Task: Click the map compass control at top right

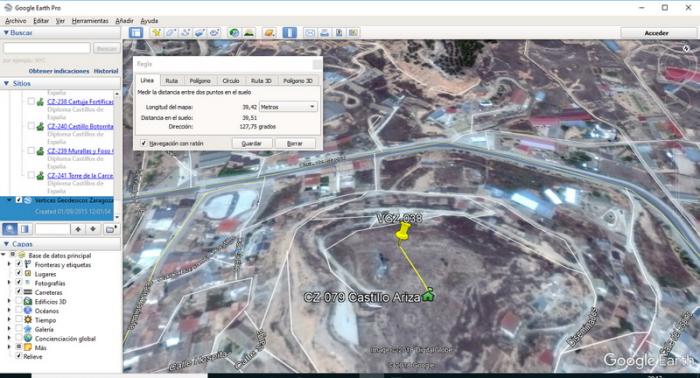Action: coord(686,49)
